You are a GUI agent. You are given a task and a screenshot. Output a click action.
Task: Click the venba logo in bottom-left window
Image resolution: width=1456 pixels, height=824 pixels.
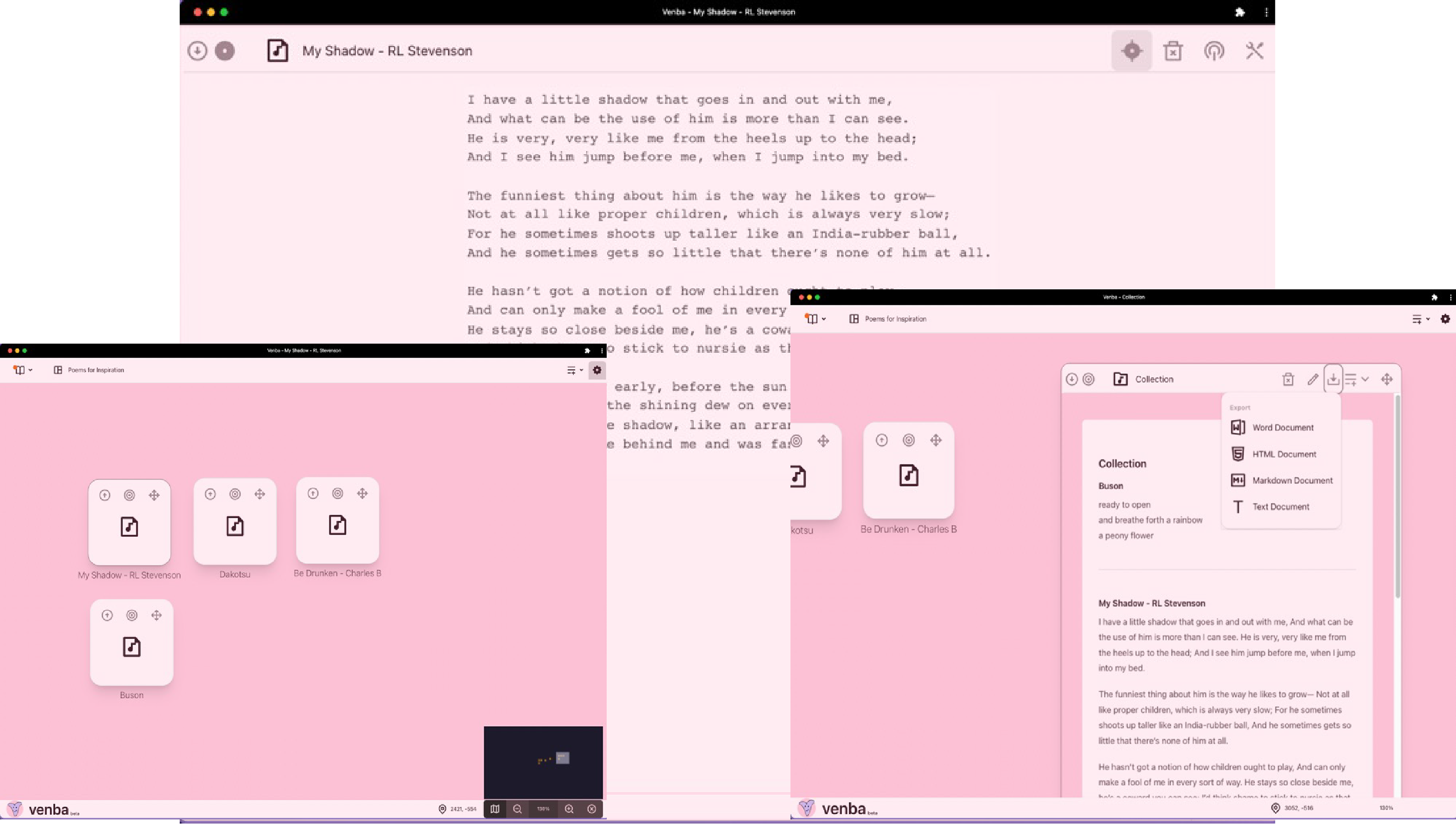[x=44, y=810]
